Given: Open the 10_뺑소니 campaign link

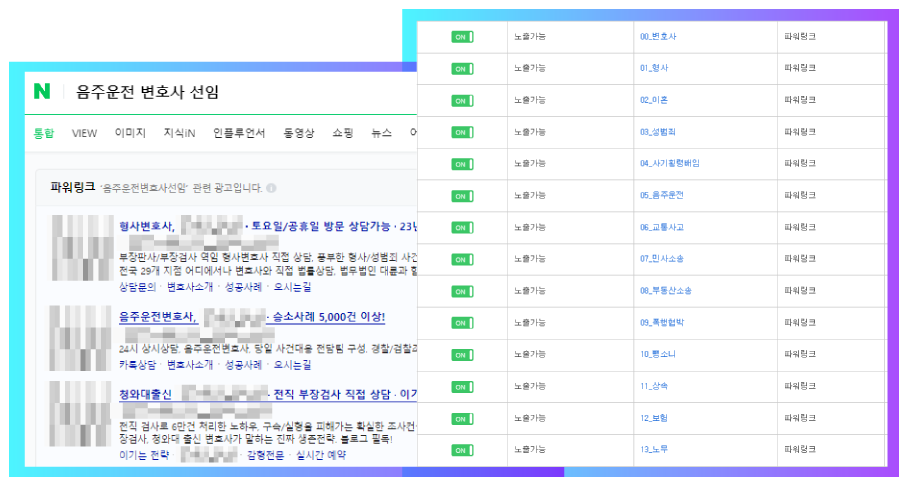Looking at the screenshot, I should pos(657,354).
